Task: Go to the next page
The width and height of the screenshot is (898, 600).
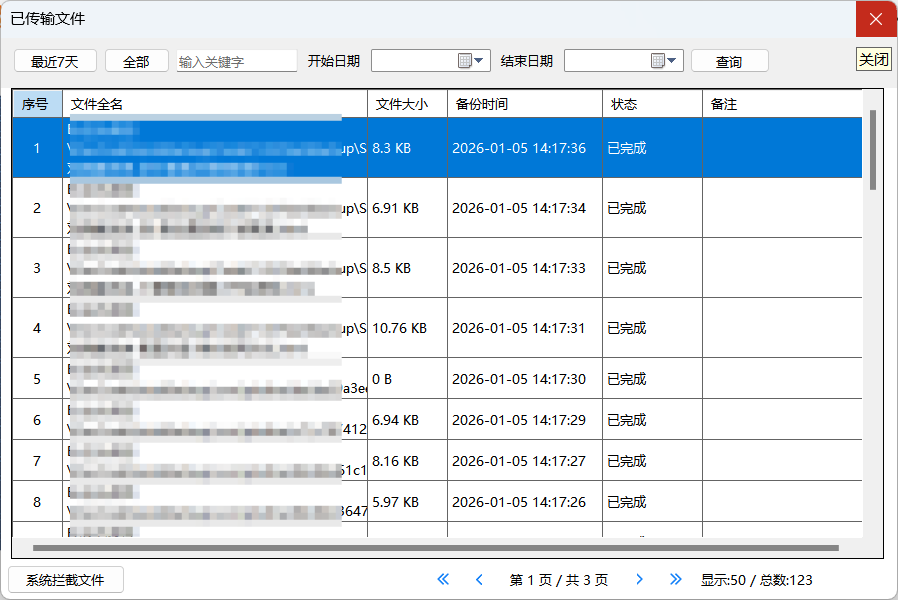Action: coord(640,579)
